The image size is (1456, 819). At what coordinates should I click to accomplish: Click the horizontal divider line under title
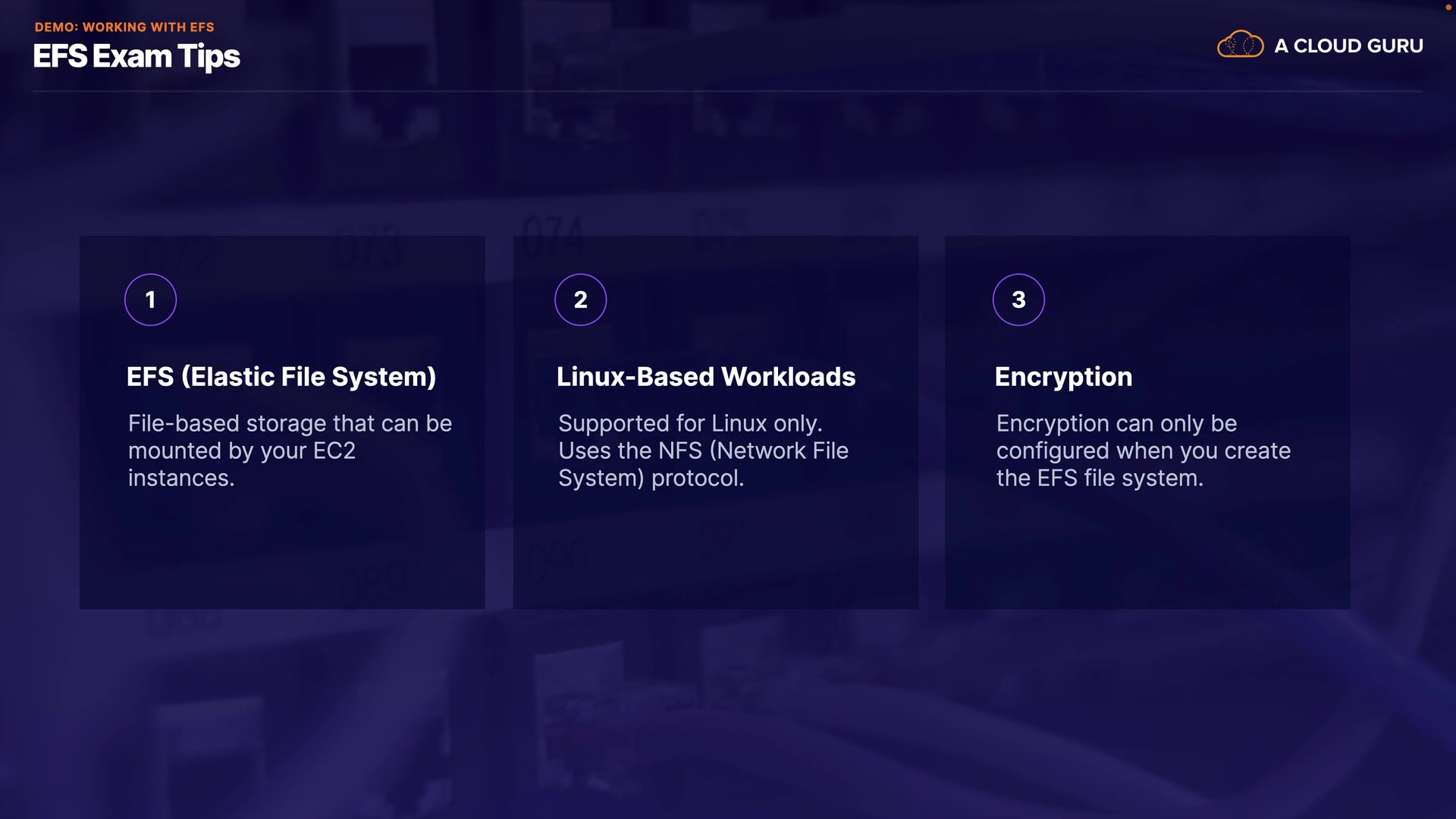tap(728, 91)
